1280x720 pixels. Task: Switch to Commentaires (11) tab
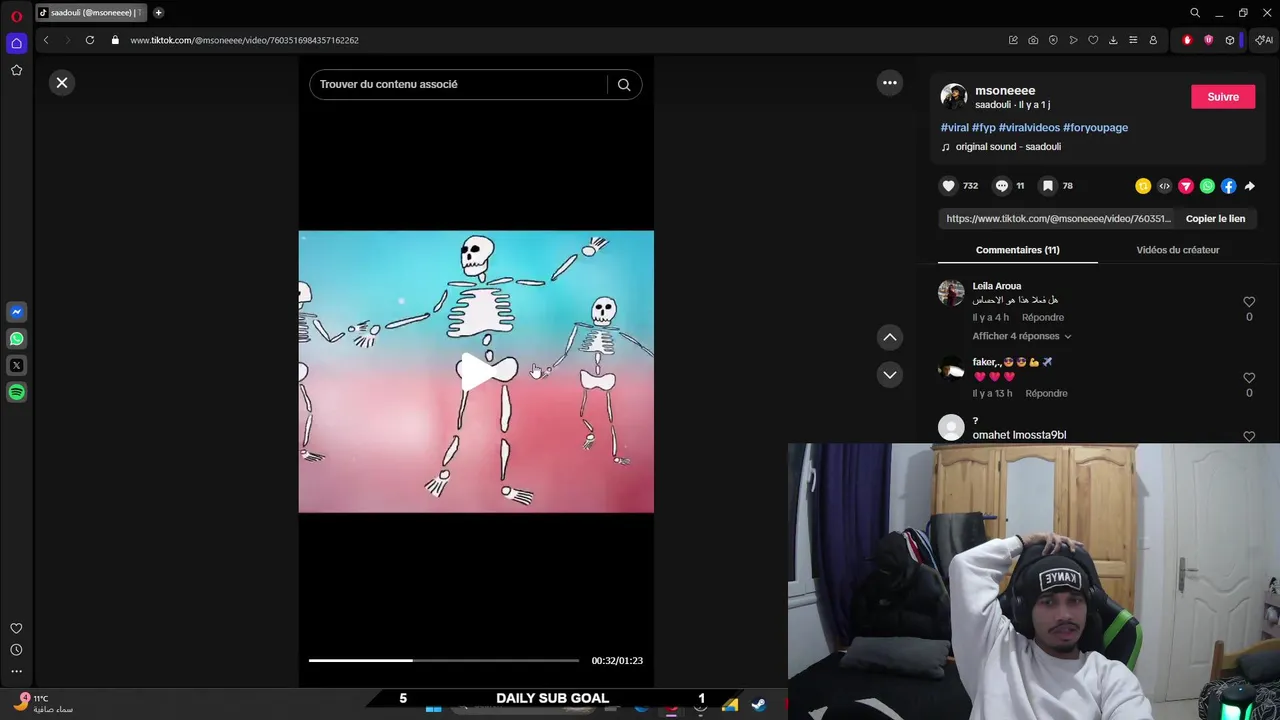click(1018, 250)
